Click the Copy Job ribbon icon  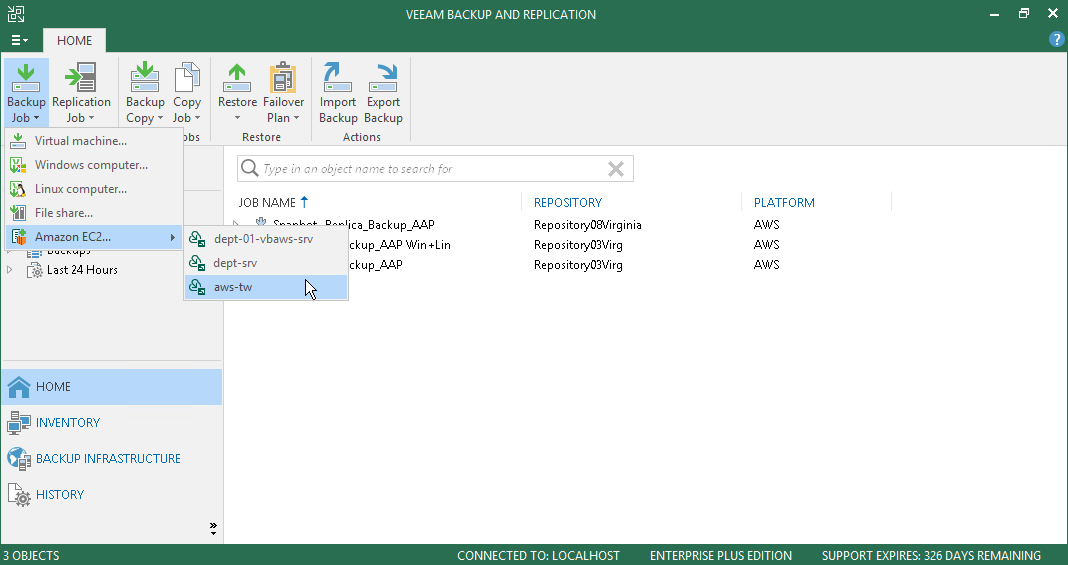187,78
